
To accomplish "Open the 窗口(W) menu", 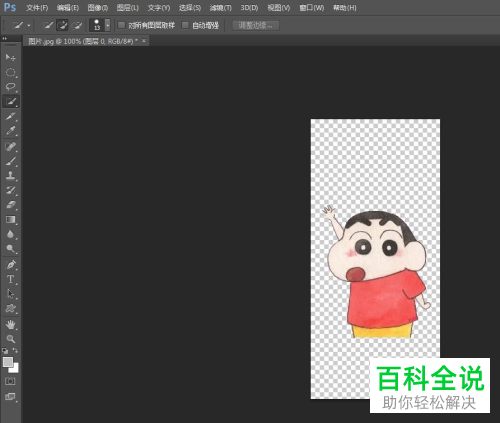I will [311, 8].
